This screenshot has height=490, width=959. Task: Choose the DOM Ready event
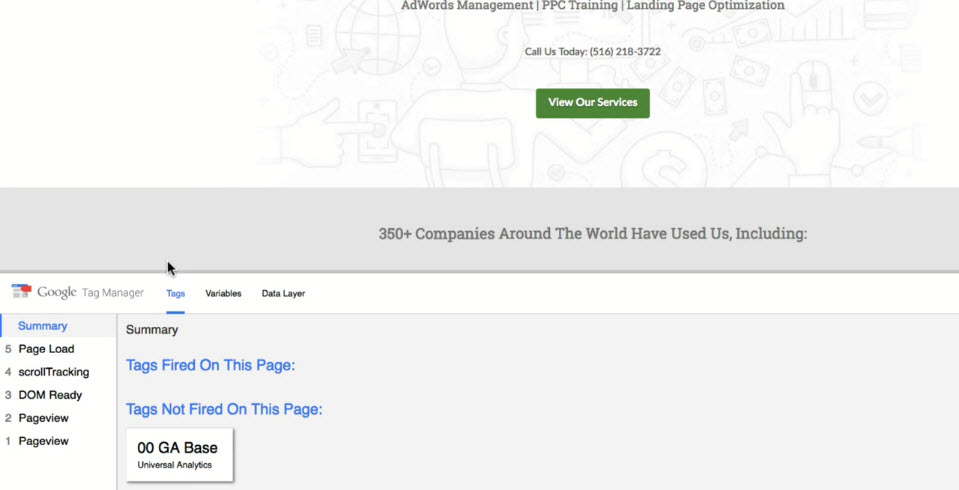[50, 395]
